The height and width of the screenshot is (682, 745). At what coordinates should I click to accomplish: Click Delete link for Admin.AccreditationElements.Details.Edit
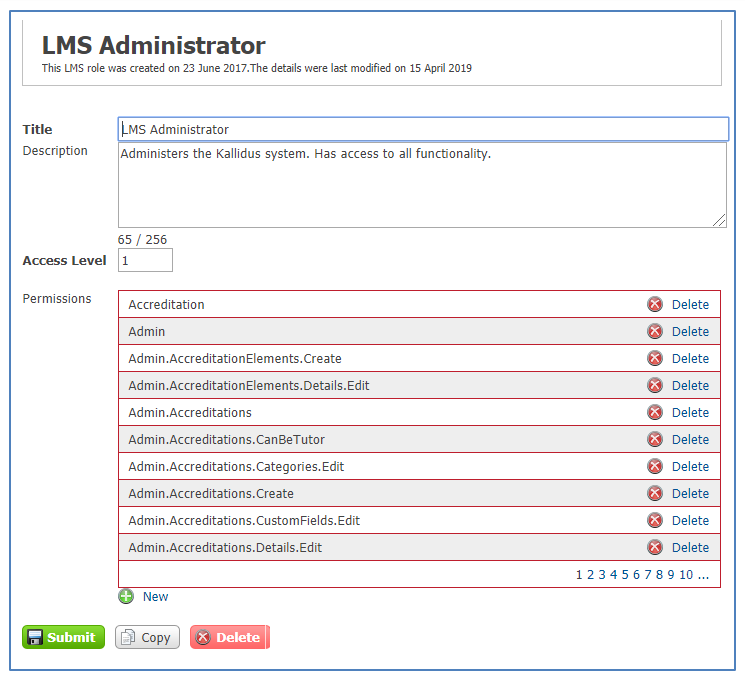click(x=690, y=386)
